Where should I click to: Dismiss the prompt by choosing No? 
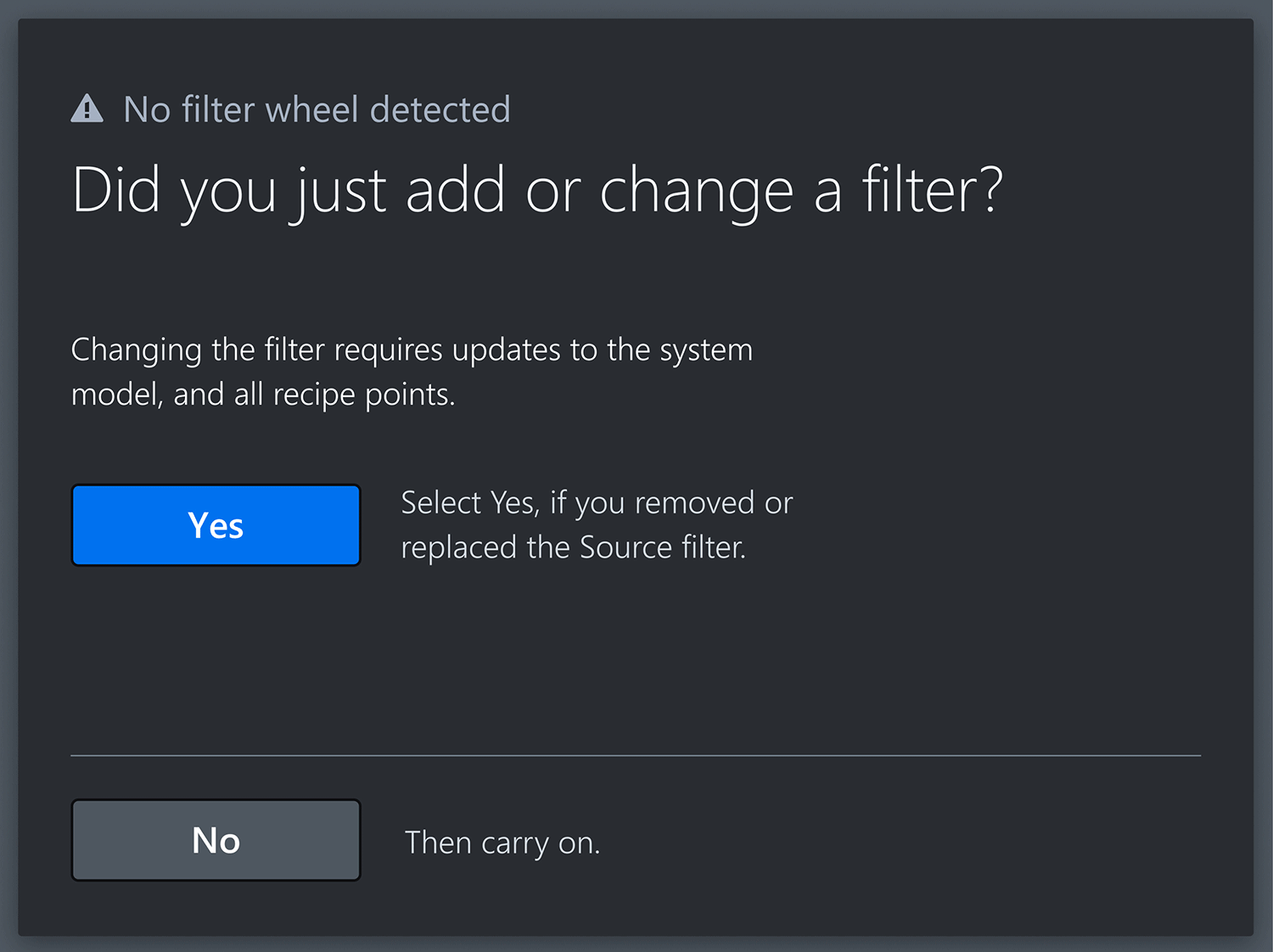216,840
